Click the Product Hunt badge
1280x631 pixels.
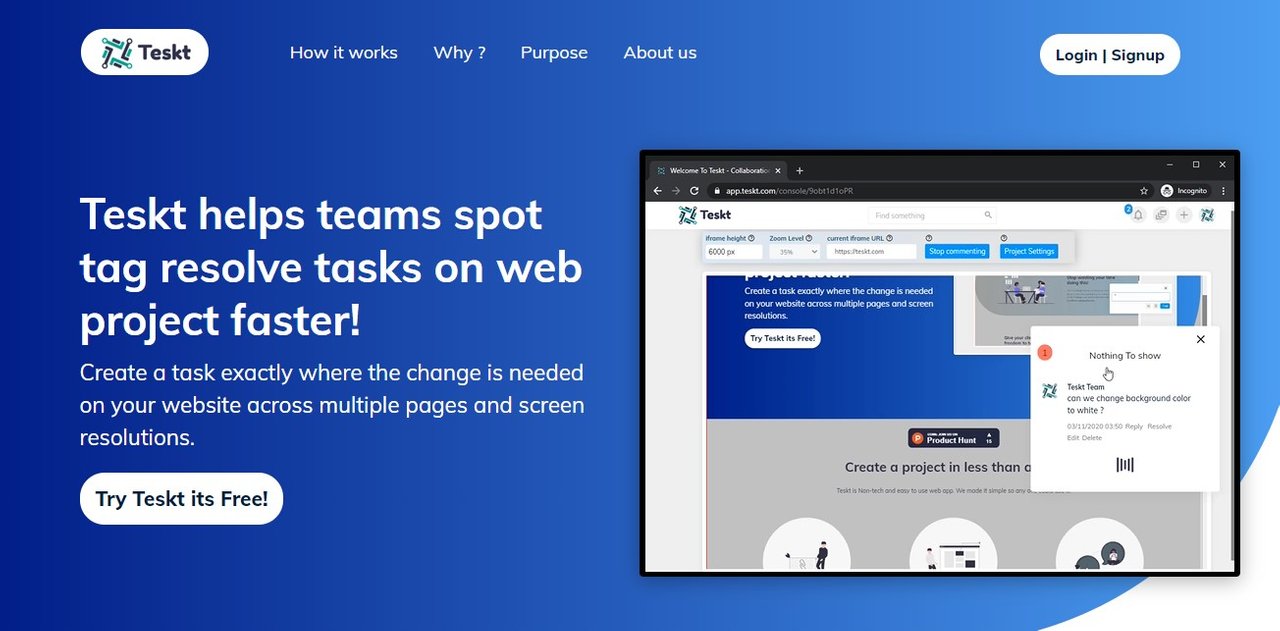tap(953, 438)
